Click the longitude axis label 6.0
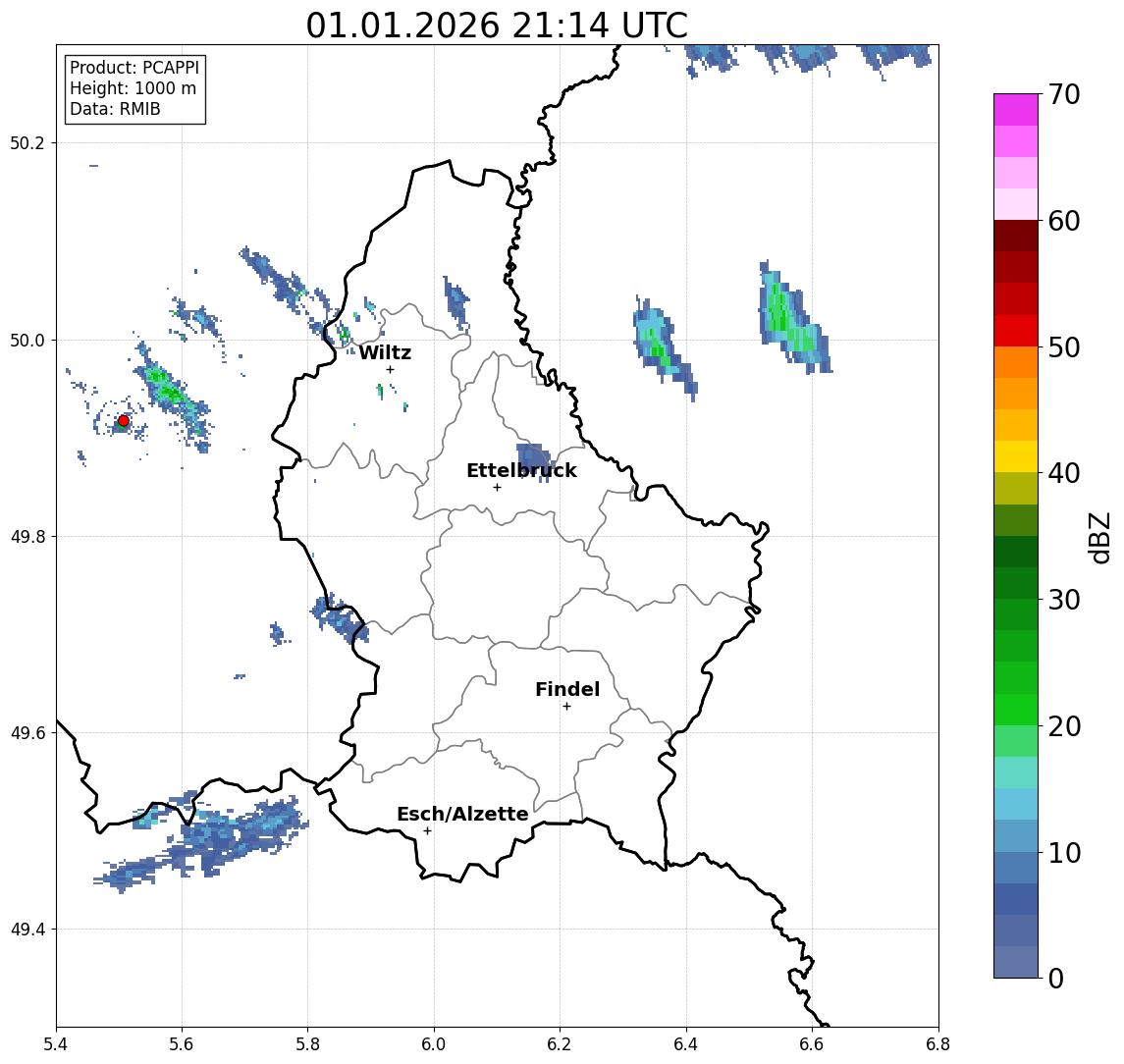Screen dimensions: 1124x1064 pos(434,1044)
